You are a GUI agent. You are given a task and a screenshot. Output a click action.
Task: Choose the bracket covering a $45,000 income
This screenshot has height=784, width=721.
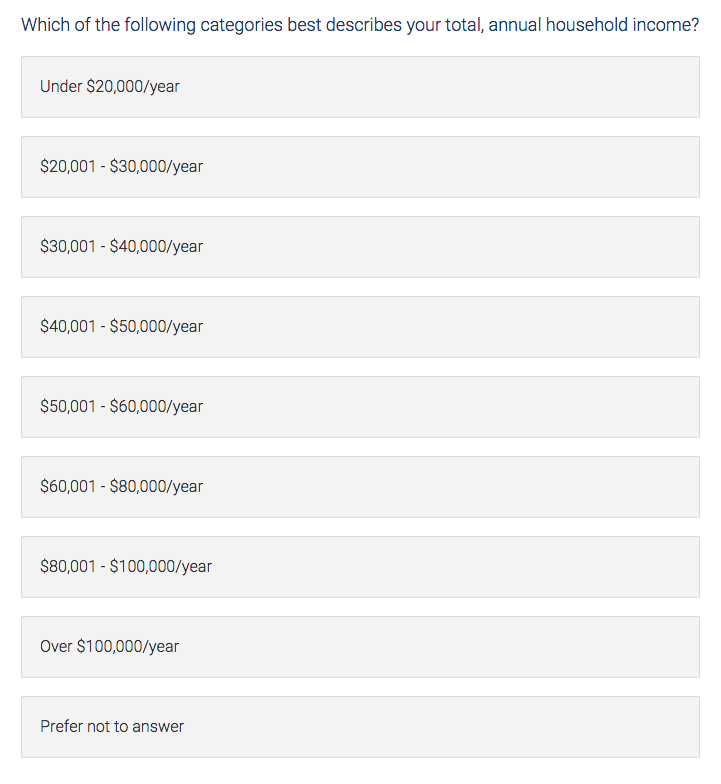coord(360,327)
